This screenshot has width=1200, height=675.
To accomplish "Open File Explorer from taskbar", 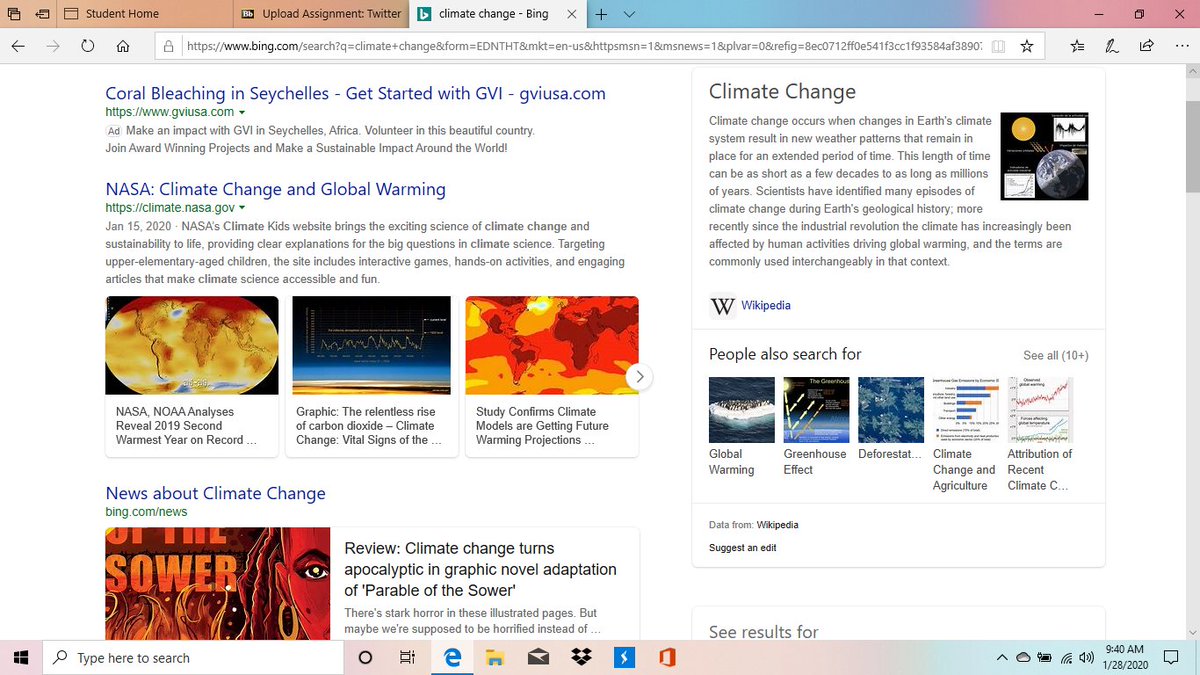I will (495, 657).
